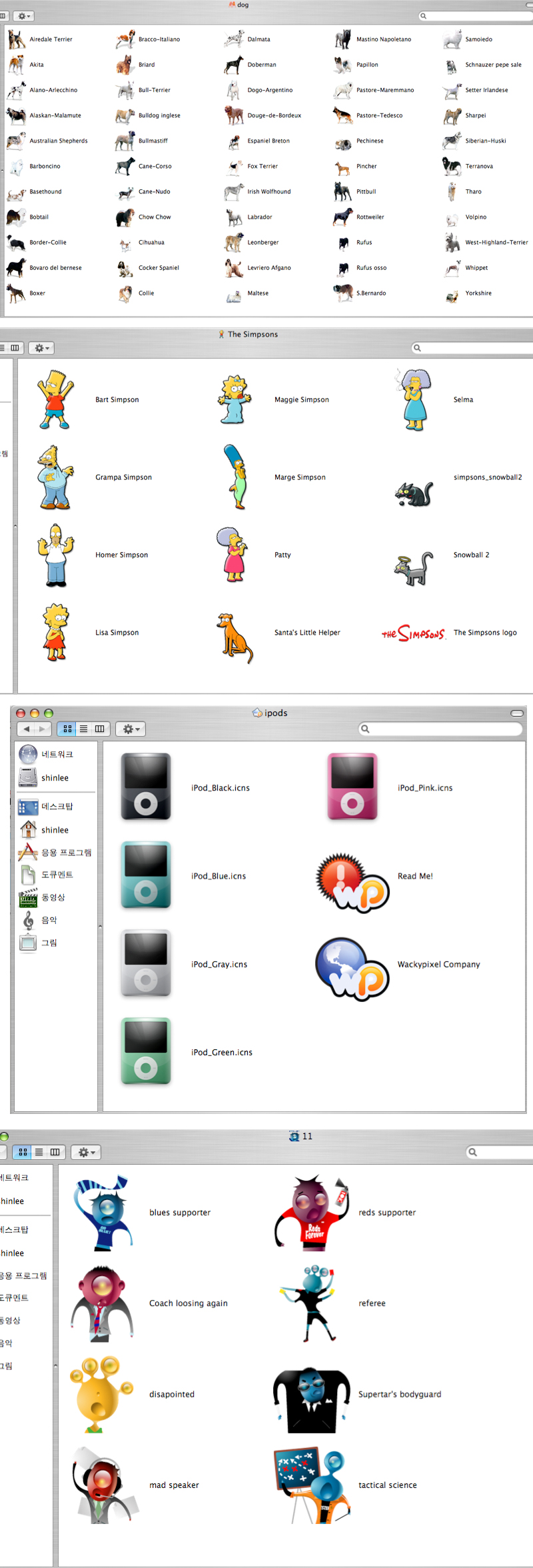Switch to column view in ipods window
This screenshot has height=1568, width=533.
(x=99, y=729)
